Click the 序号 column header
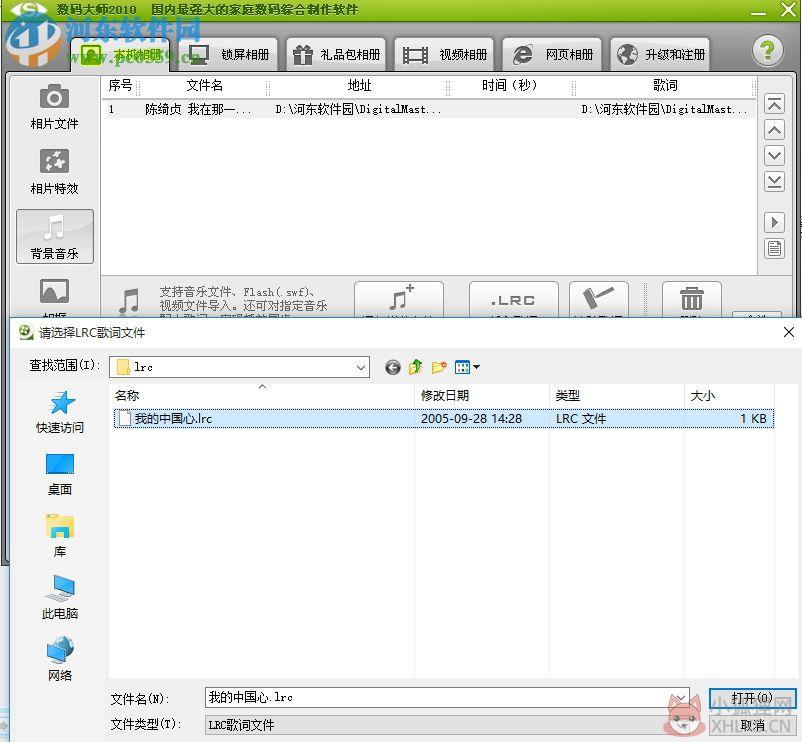Image resolution: width=802 pixels, height=742 pixels. coord(121,85)
